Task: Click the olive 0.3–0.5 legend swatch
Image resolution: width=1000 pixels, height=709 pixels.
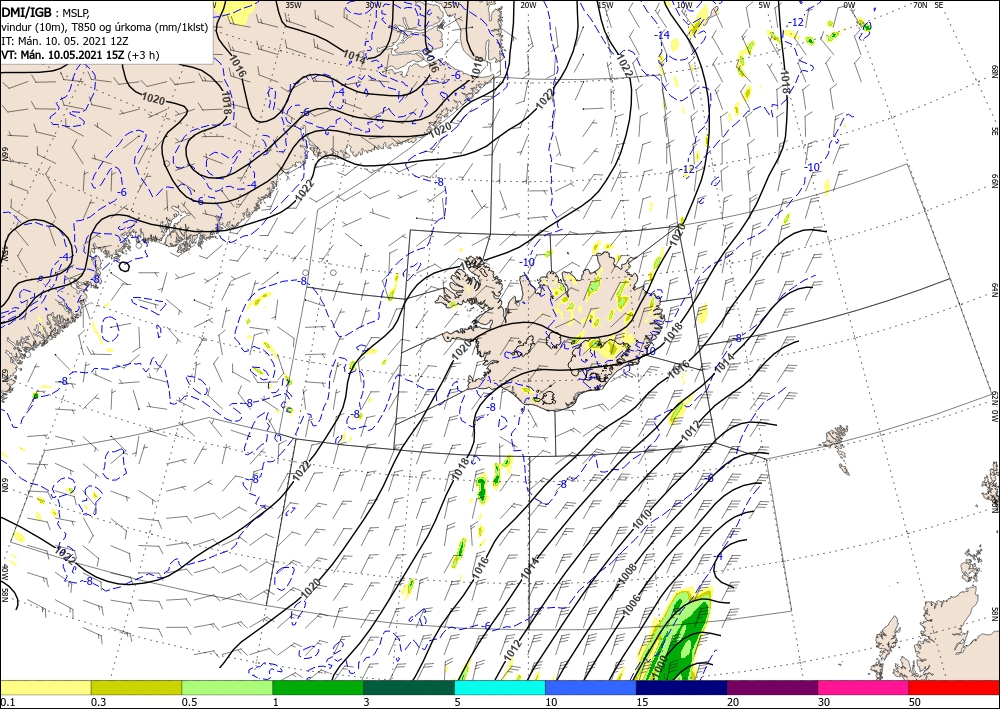Action: pos(136,687)
